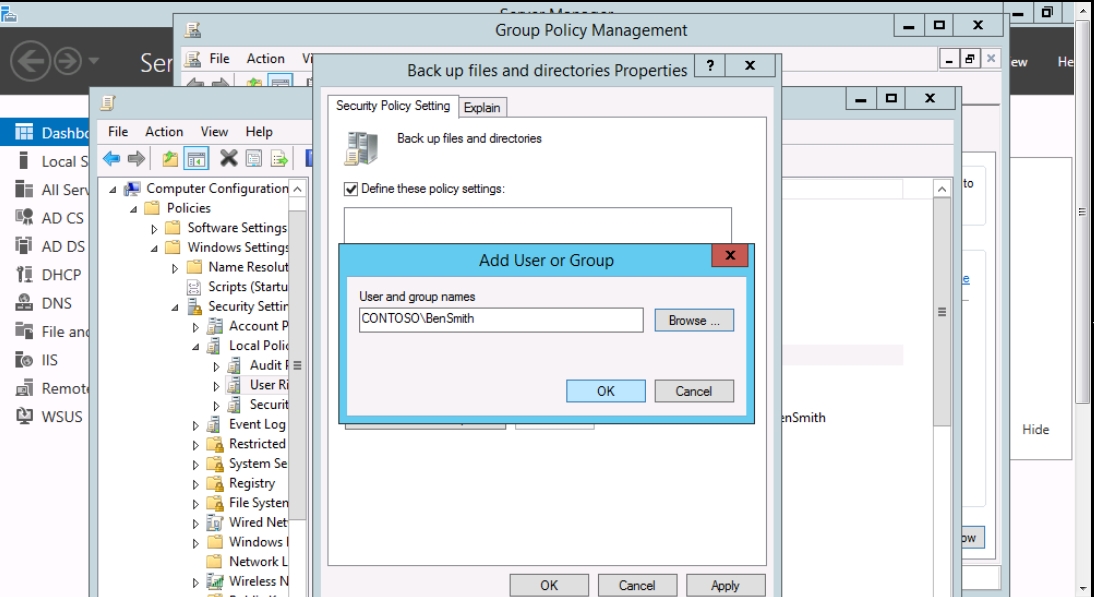Viewport: 1094px width, 597px height.
Task: Click the Delete X icon in toolbar
Action: tap(228, 158)
